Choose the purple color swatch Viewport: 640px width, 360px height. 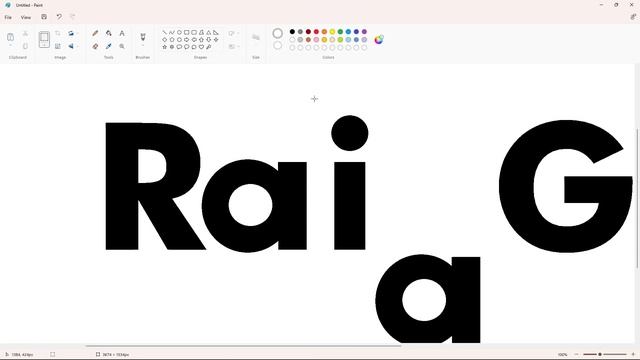click(x=364, y=32)
